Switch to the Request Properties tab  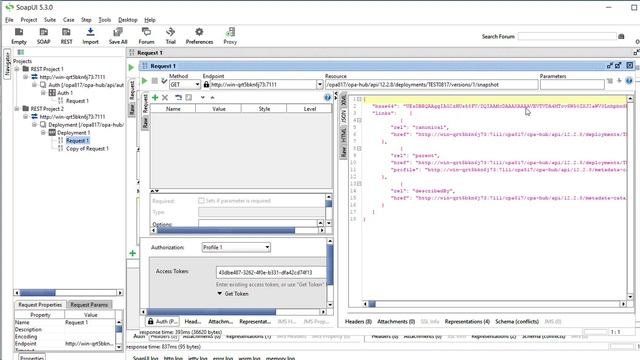tap(40, 304)
